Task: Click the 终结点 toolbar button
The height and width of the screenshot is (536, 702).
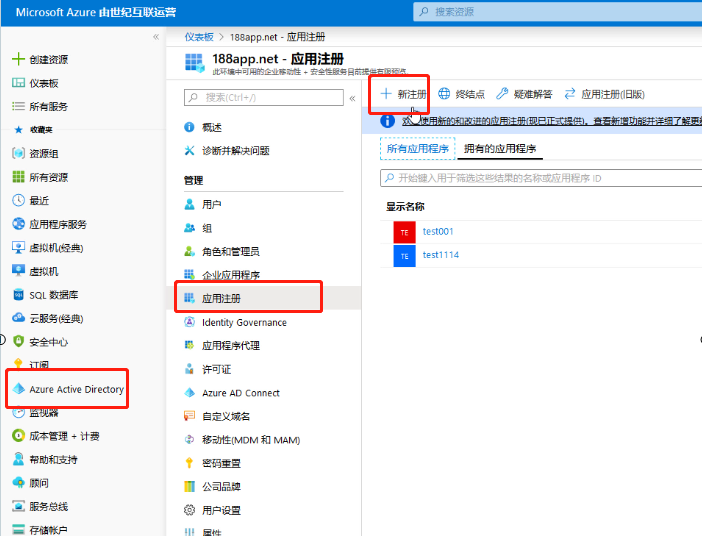Action: (x=462, y=94)
